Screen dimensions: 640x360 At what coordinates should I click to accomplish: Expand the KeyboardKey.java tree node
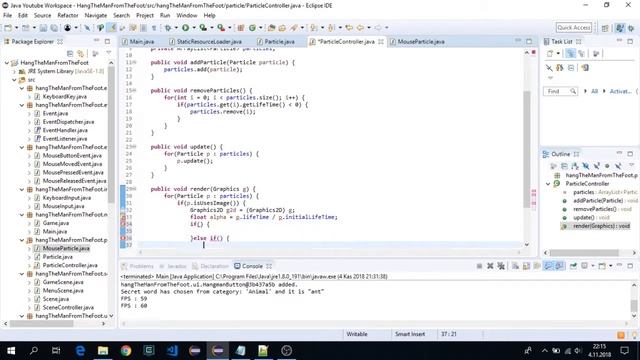[29, 97]
